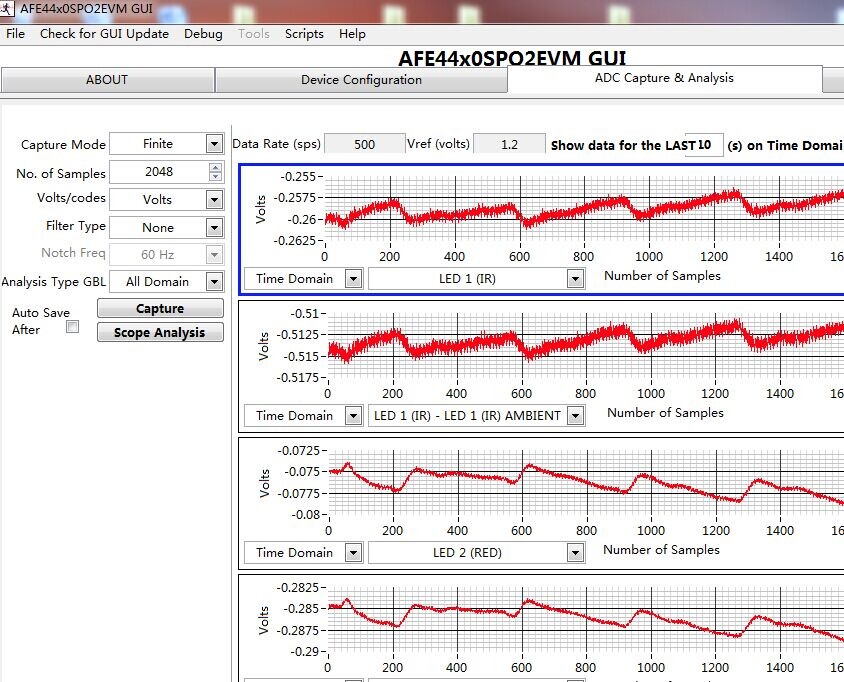Screen dimensions: 844x682
Task: Enable the Auto Save After checkbox
Action: coord(73,327)
